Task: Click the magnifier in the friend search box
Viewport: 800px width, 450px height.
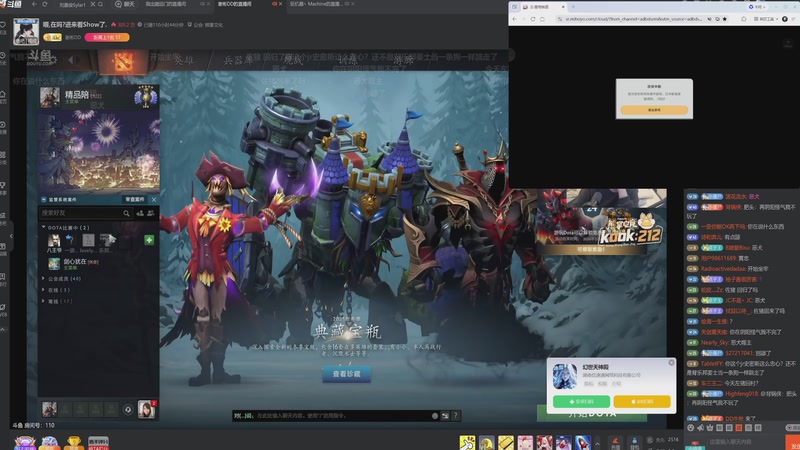Action: pos(126,213)
